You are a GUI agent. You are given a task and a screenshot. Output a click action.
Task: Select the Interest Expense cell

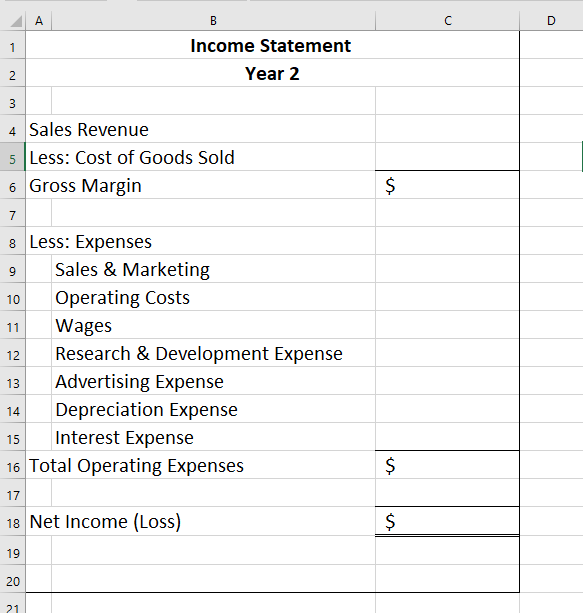[213, 437]
